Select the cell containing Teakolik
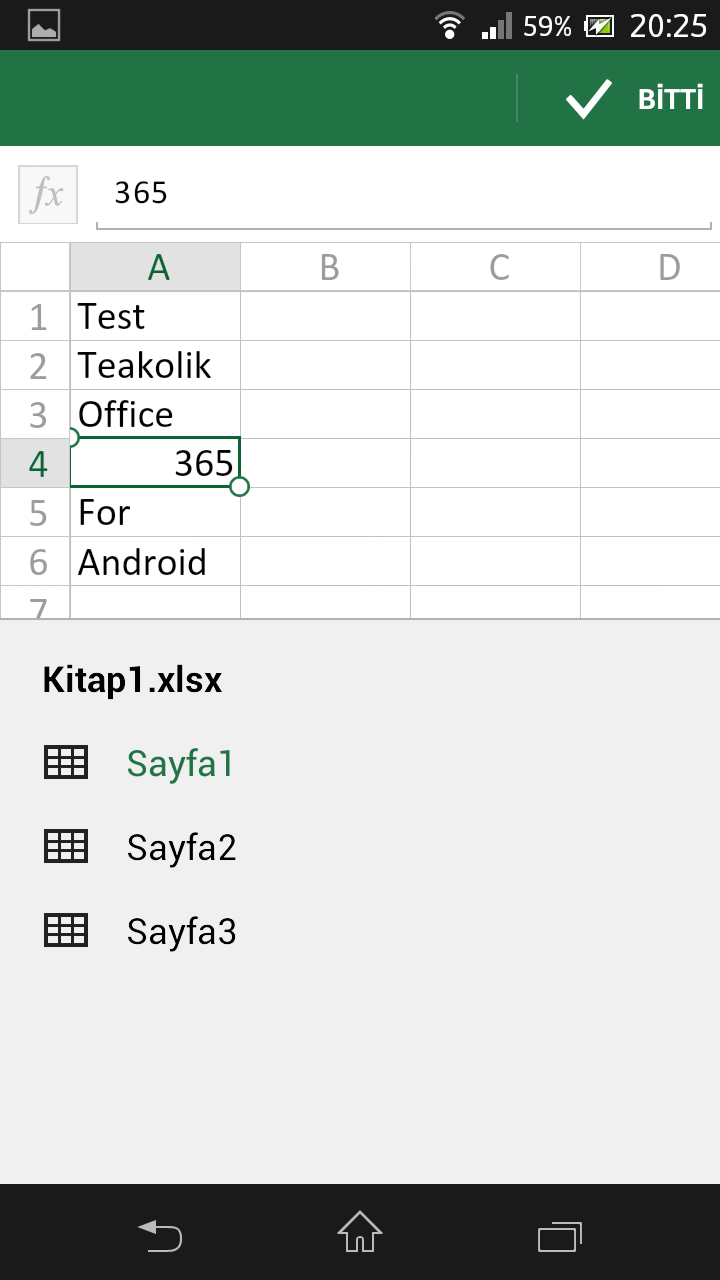This screenshot has height=1280, width=720. click(155, 365)
